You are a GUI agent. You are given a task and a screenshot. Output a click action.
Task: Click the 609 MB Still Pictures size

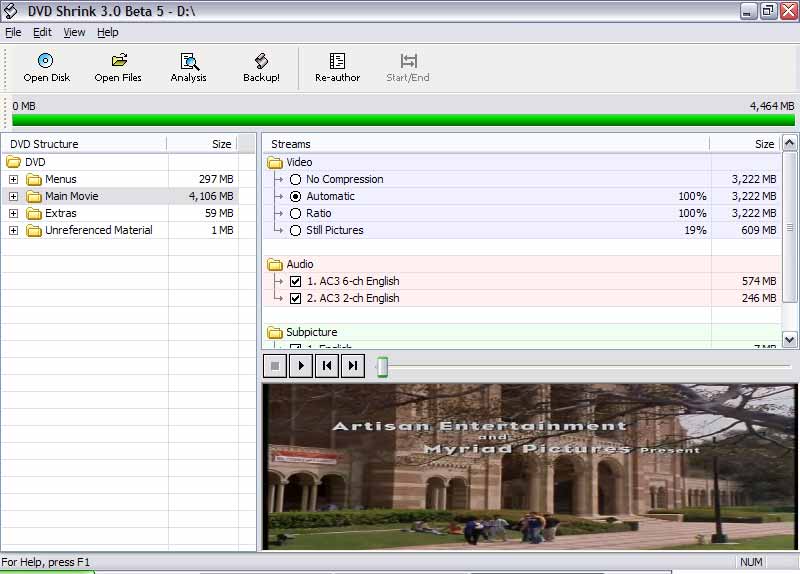tap(759, 231)
